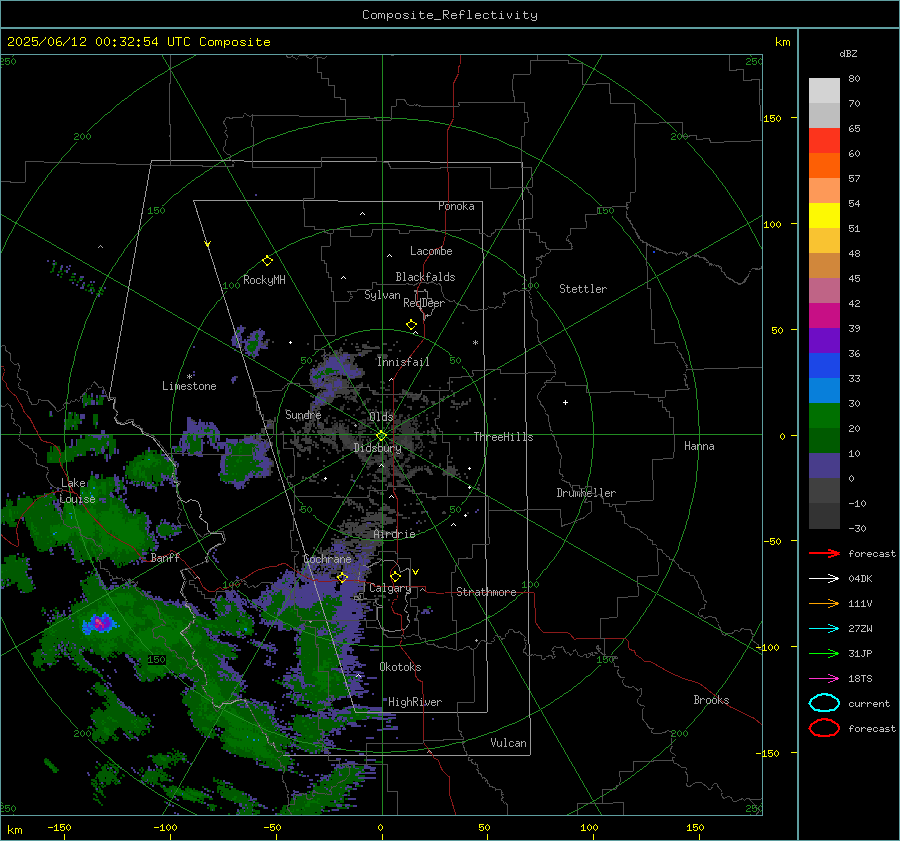900x841 pixels.
Task: Click the magenta 18TS arrow in legend
Action: [x=824, y=679]
